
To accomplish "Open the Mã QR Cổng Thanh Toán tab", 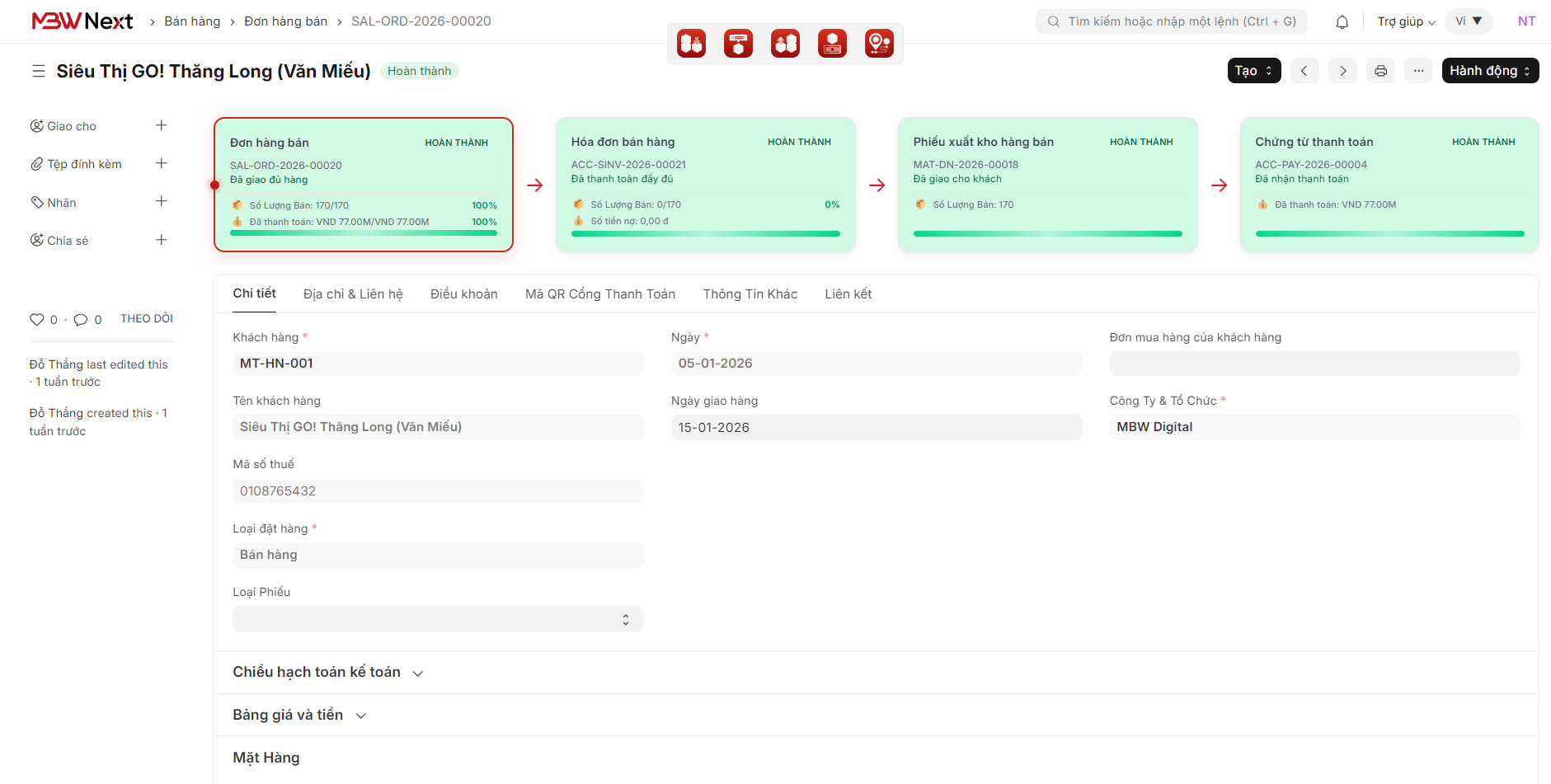I will click(599, 294).
